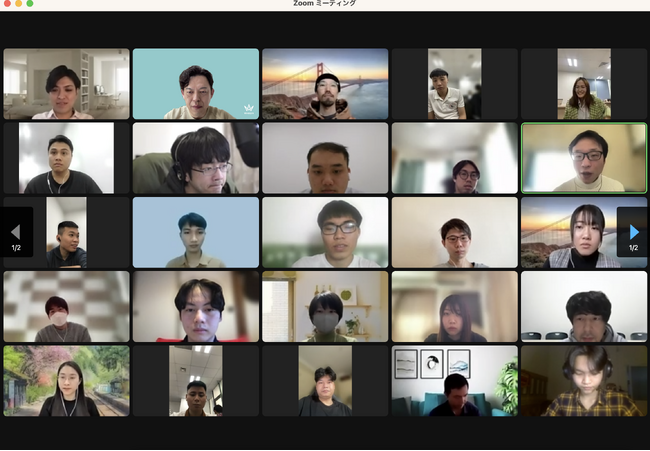Select the tile with black sweater and earphones
The height and width of the screenshot is (451, 650).
point(66,158)
